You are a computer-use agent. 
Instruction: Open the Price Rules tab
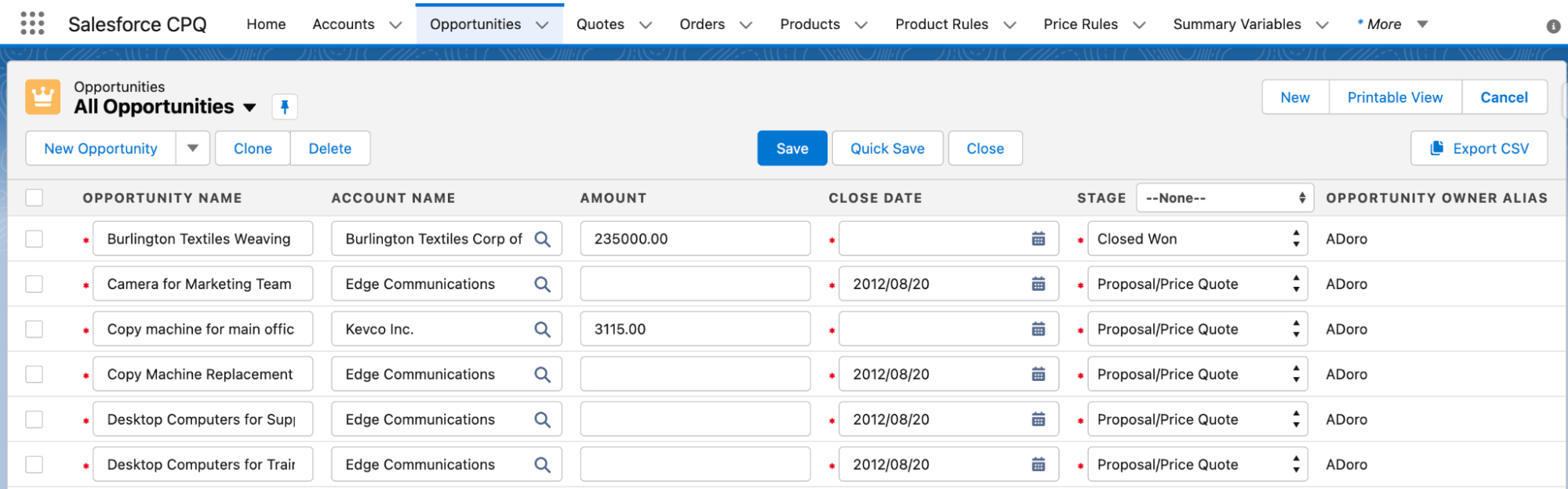point(1080,24)
